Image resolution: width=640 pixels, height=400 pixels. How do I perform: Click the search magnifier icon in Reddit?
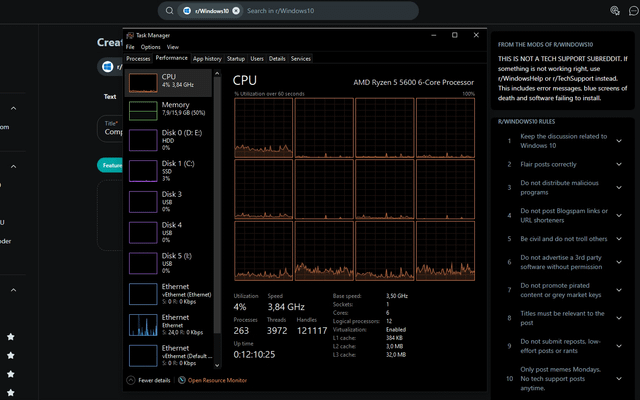click(x=169, y=11)
